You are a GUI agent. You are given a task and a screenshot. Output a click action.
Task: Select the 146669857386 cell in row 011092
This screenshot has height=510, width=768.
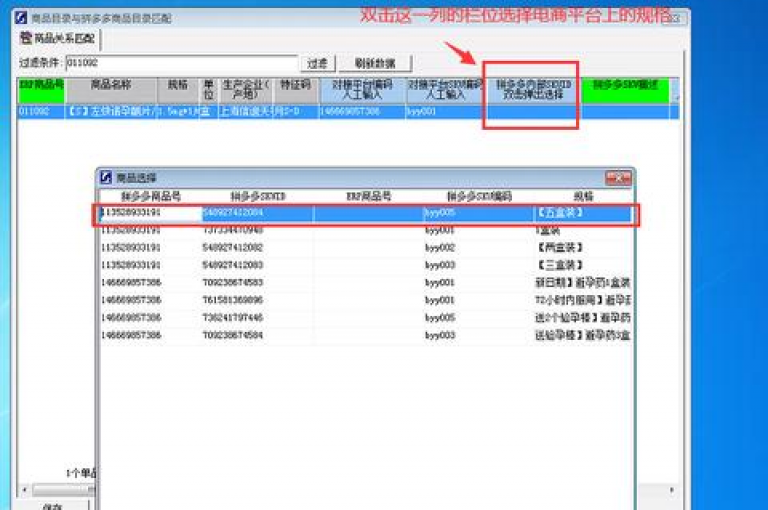[x=362, y=112]
